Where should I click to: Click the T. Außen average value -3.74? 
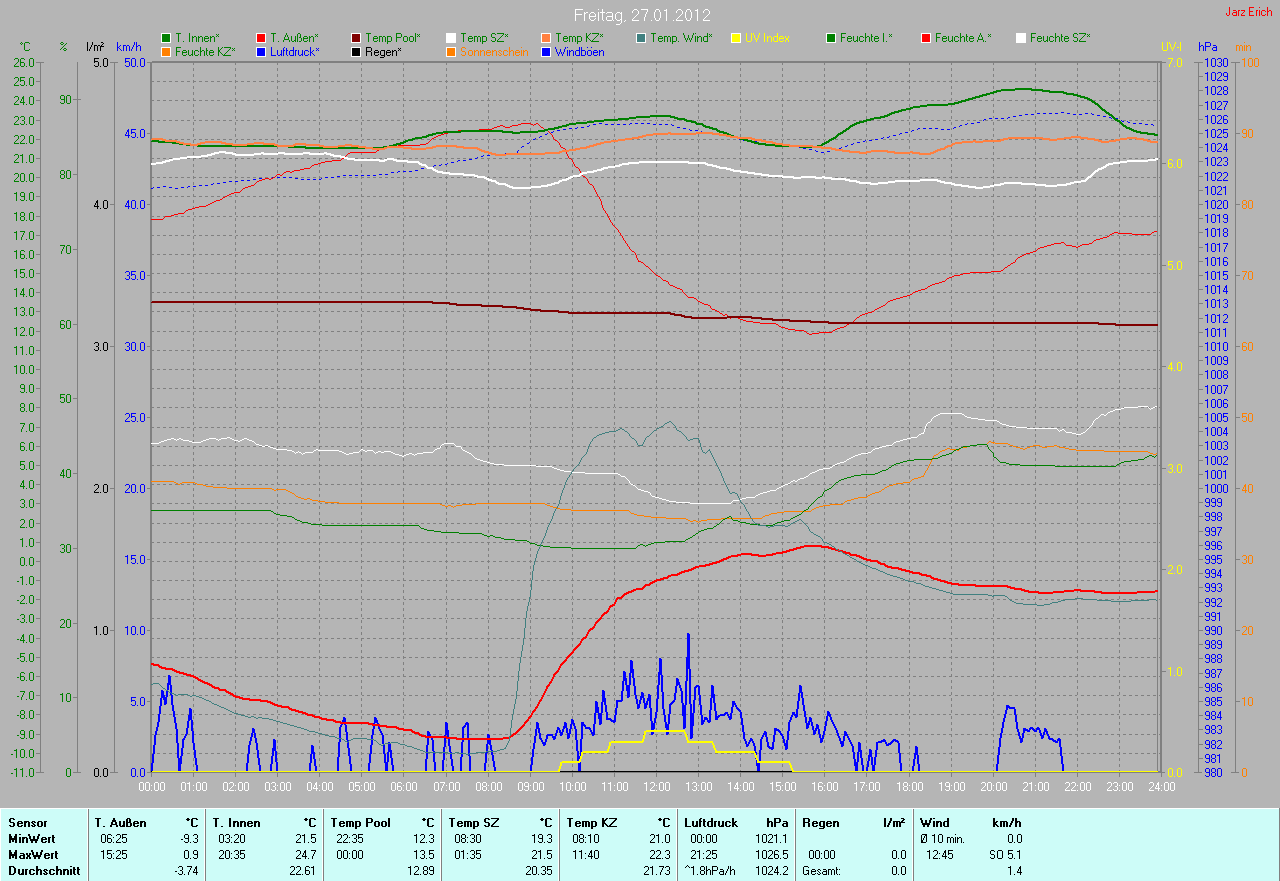coord(184,871)
